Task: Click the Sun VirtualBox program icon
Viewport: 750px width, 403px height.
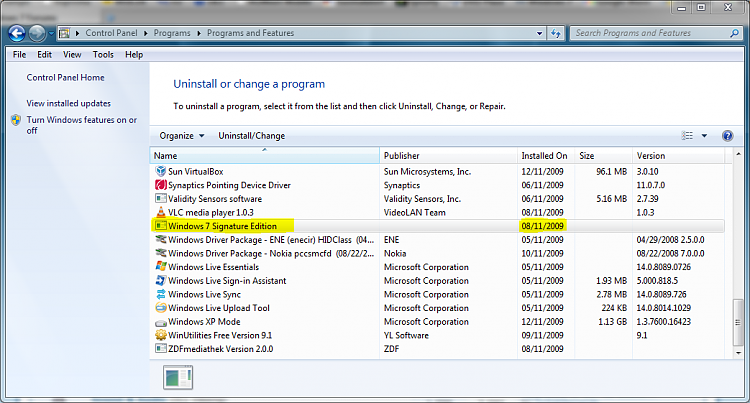Action: (161, 171)
